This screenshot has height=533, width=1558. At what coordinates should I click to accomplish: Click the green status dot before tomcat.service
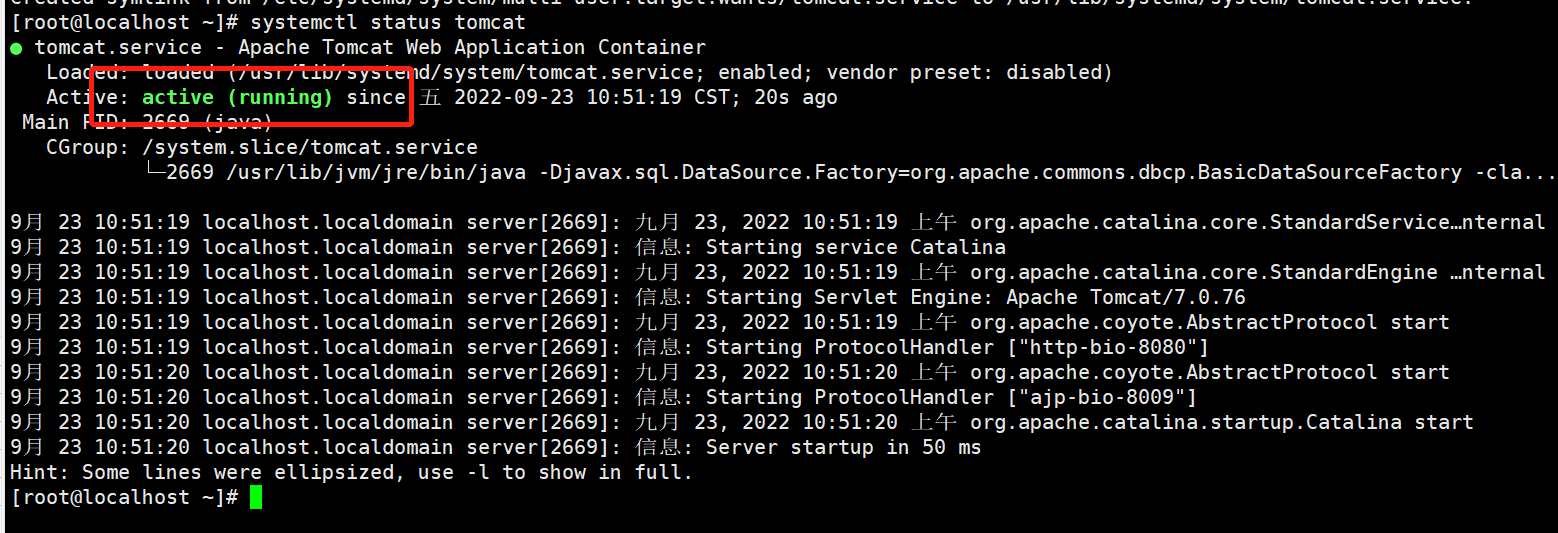click(x=17, y=48)
